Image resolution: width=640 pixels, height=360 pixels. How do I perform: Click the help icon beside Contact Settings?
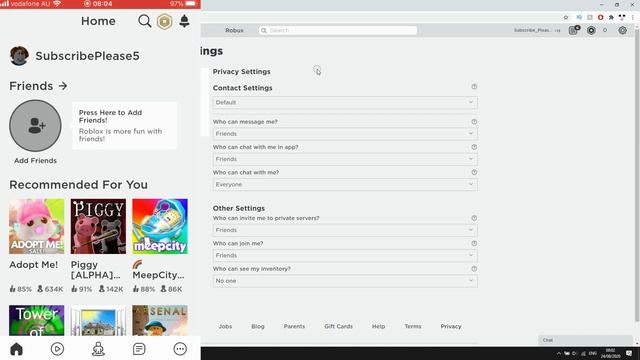474,87
